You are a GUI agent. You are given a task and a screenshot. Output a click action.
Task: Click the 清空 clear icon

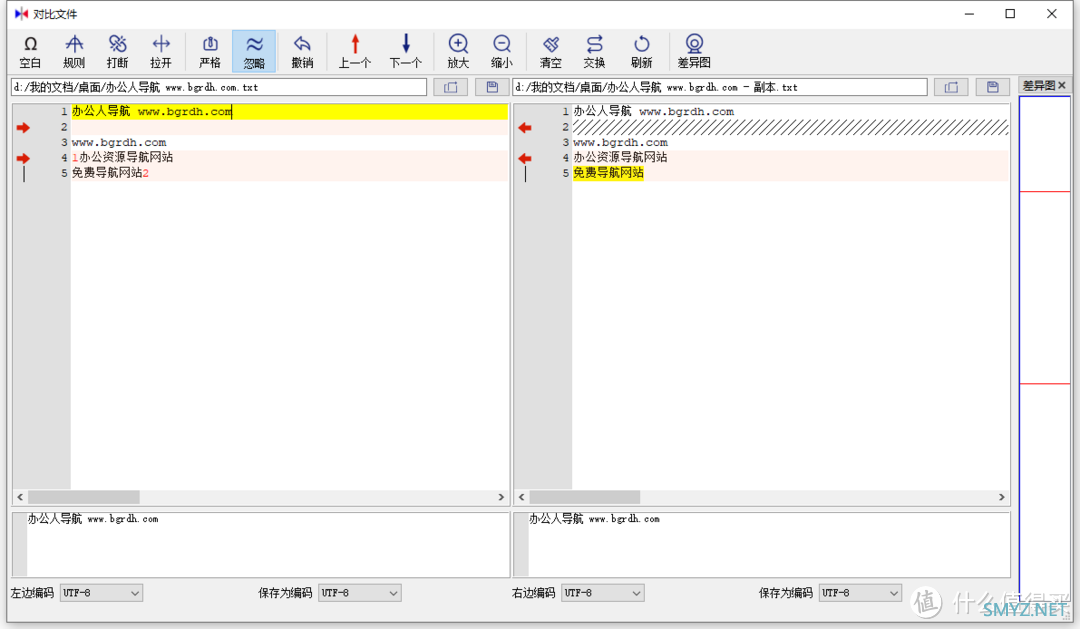click(x=550, y=52)
